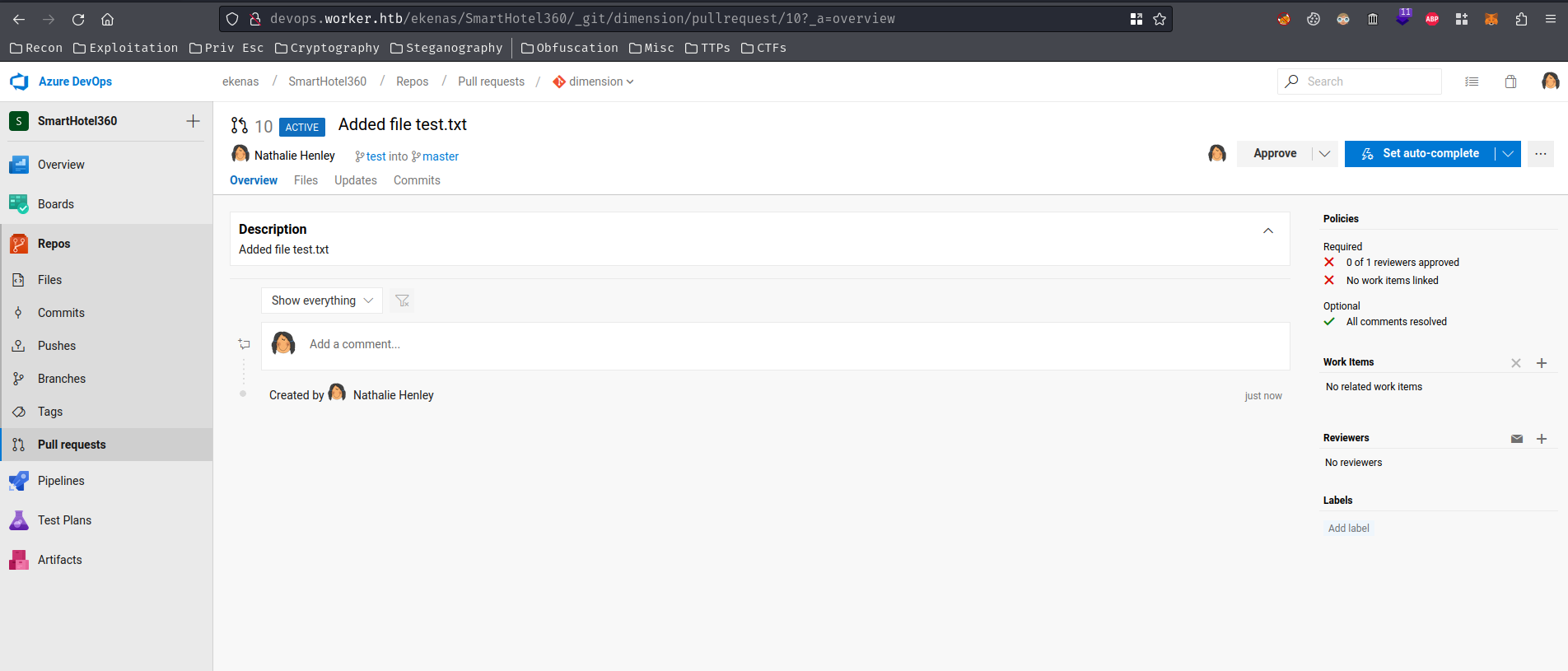Click 'No work items linked' policy
1568x671 pixels.
[1392, 281]
